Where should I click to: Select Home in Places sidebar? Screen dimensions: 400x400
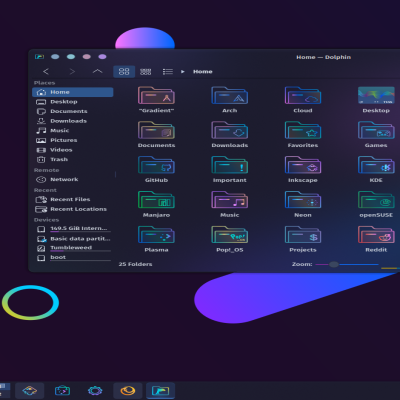pos(73,92)
